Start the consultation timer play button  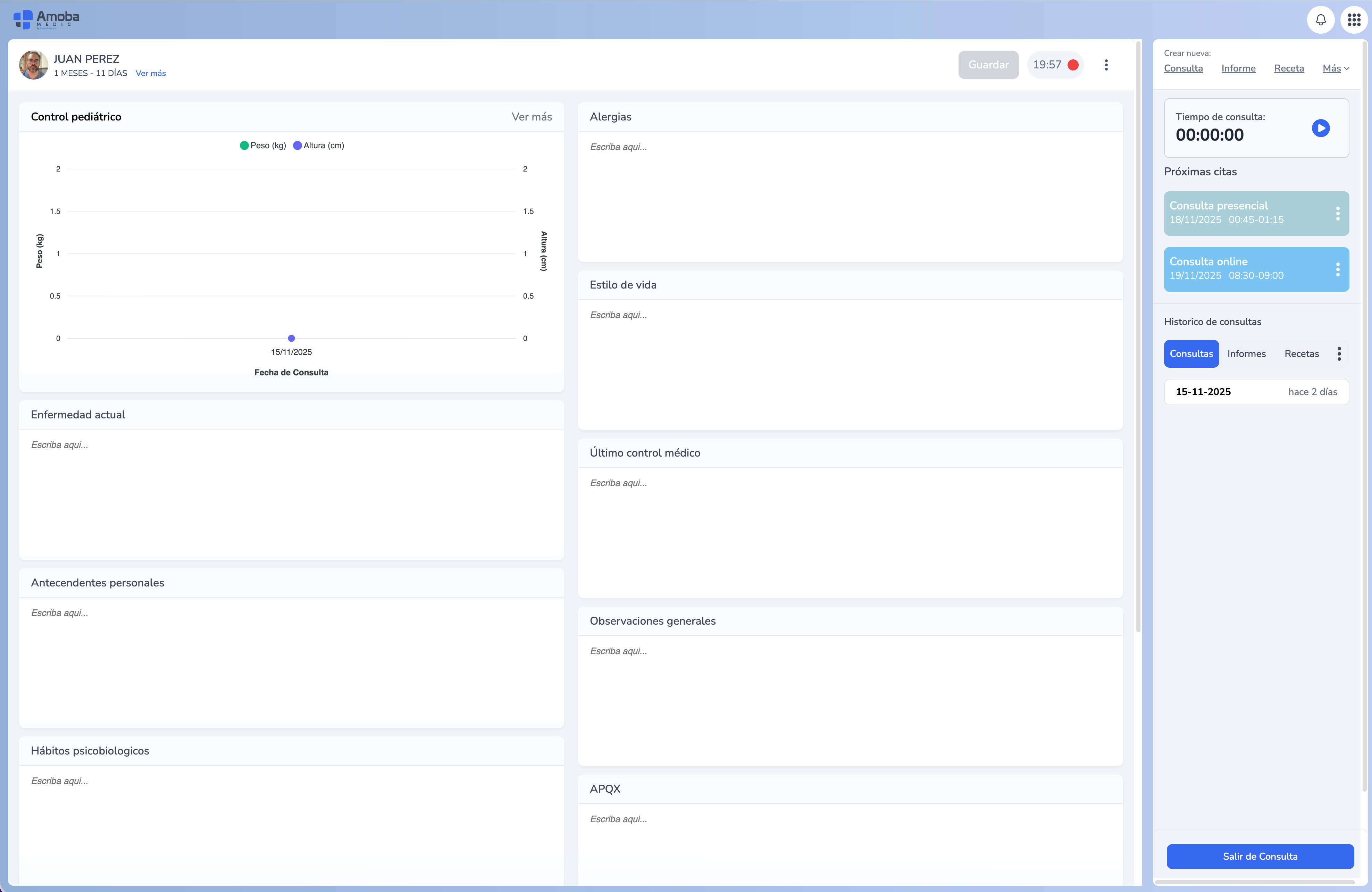[1320, 128]
